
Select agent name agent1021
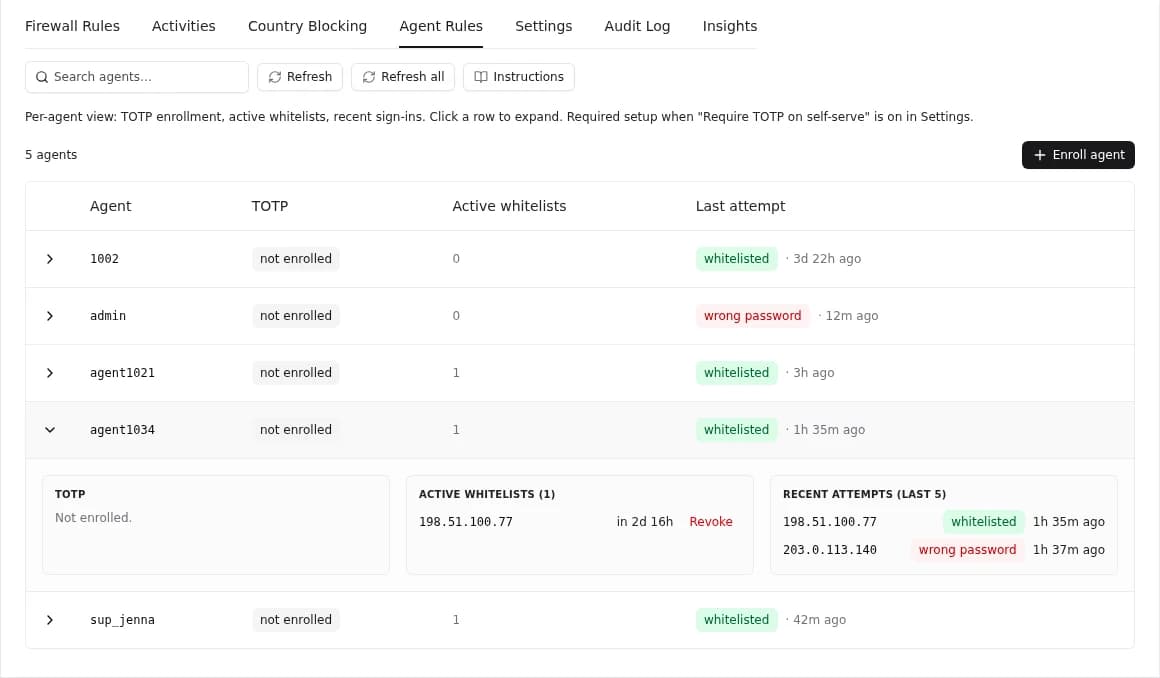click(x=122, y=373)
